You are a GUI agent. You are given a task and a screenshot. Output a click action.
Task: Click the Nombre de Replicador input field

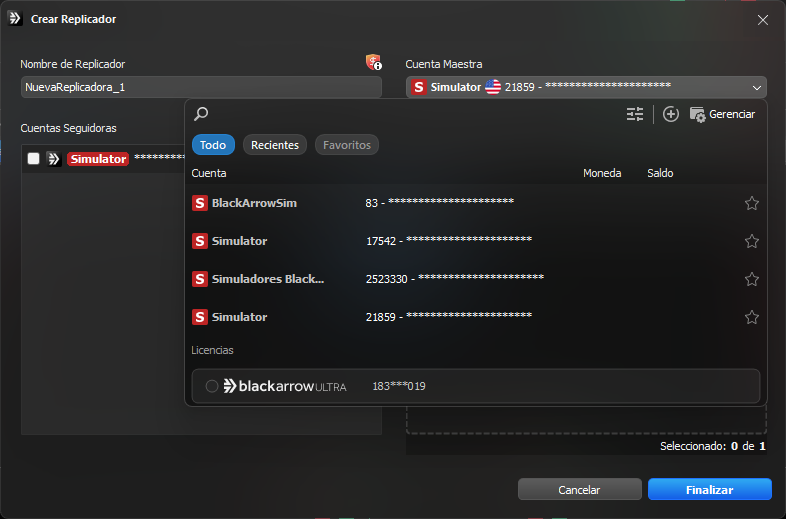pos(201,87)
